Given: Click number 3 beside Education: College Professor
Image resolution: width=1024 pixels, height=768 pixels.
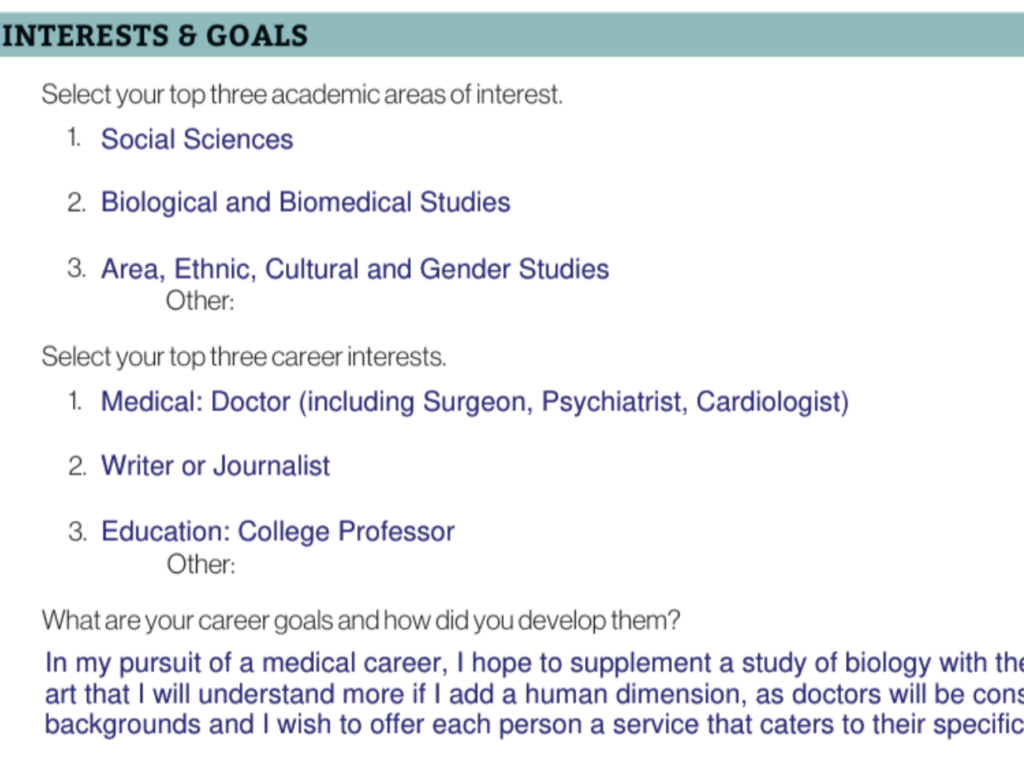Looking at the screenshot, I should point(77,531).
